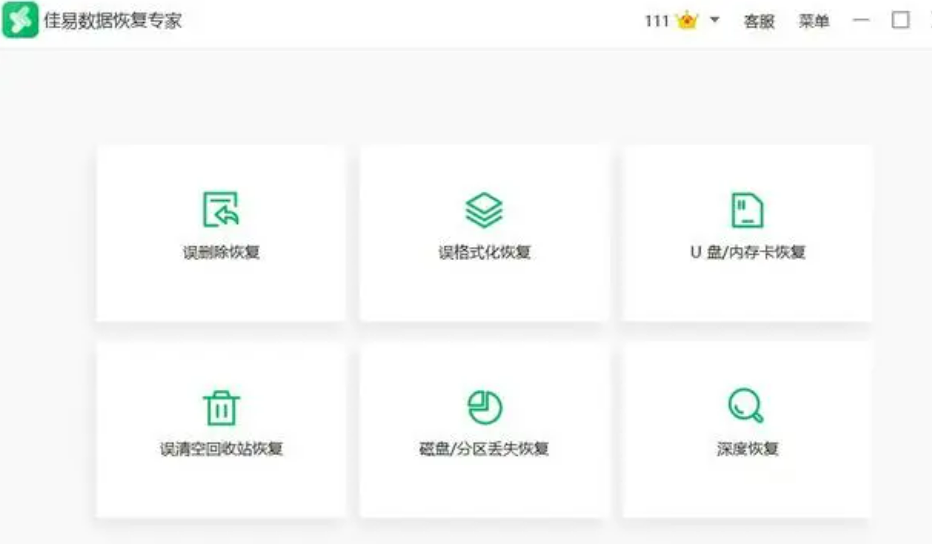Screen dimensions: 932x544
Task: Click the 误格式化恢复 stacked layers icon
Action: click(484, 209)
